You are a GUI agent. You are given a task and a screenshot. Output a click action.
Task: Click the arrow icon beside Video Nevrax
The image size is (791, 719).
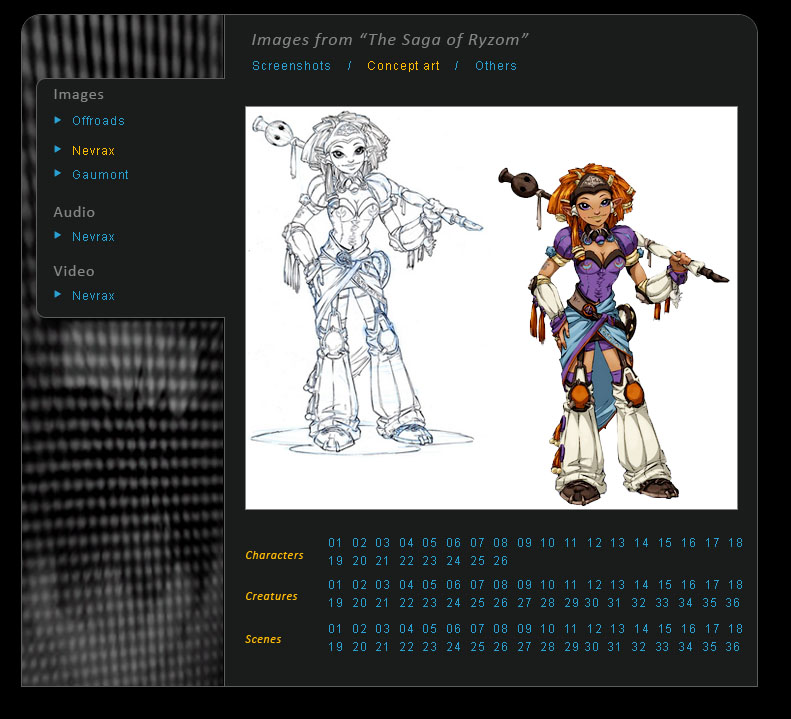pos(58,294)
